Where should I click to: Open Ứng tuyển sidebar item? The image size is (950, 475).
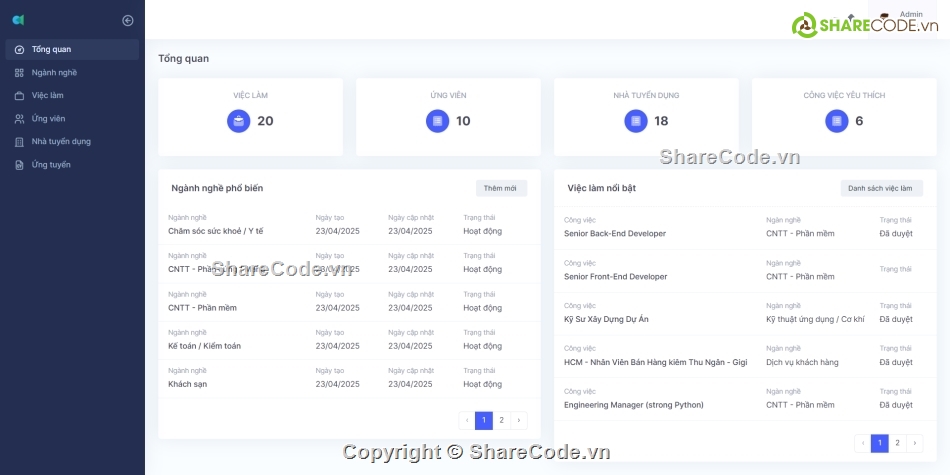[x=72, y=165]
